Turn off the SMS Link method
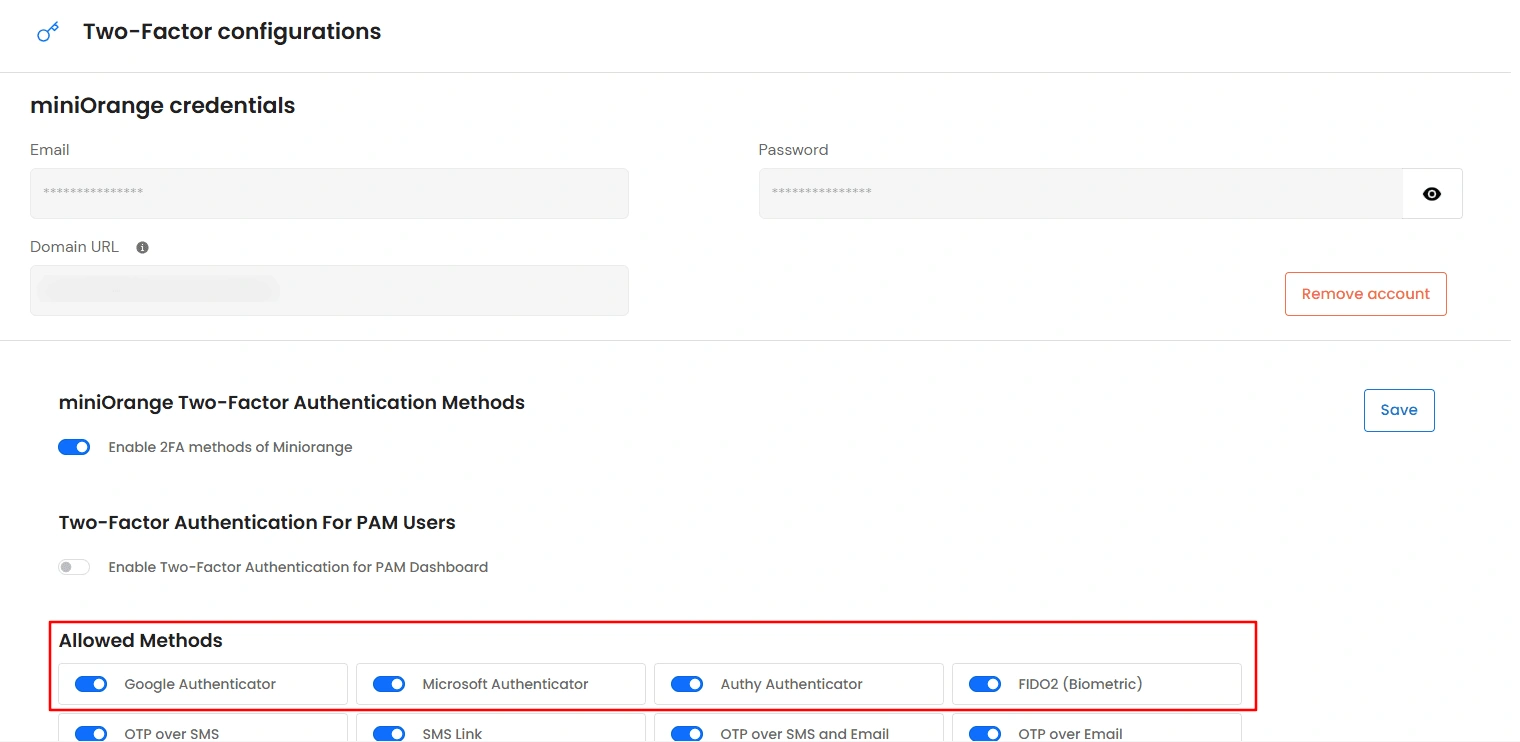1520x742 pixels. (x=389, y=734)
